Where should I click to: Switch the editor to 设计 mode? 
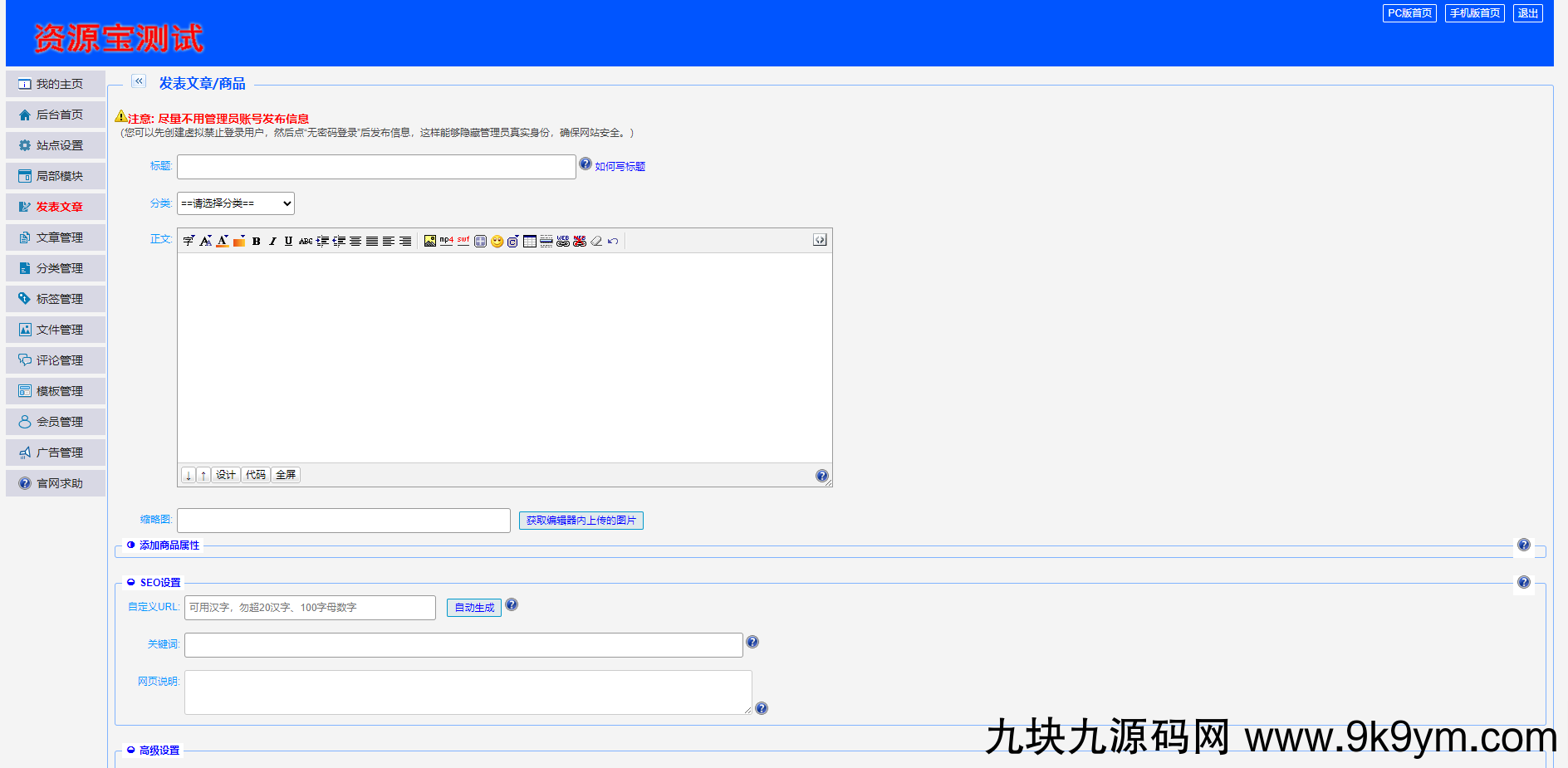(x=226, y=475)
